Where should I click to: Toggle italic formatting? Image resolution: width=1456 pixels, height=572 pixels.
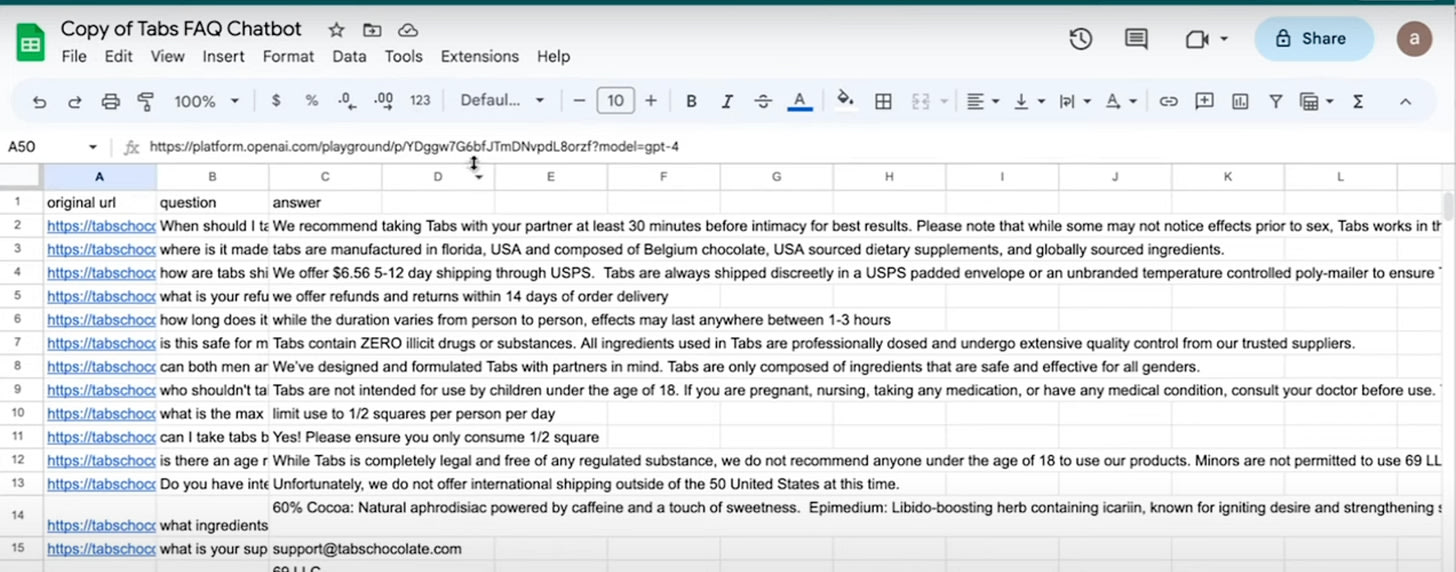(727, 101)
